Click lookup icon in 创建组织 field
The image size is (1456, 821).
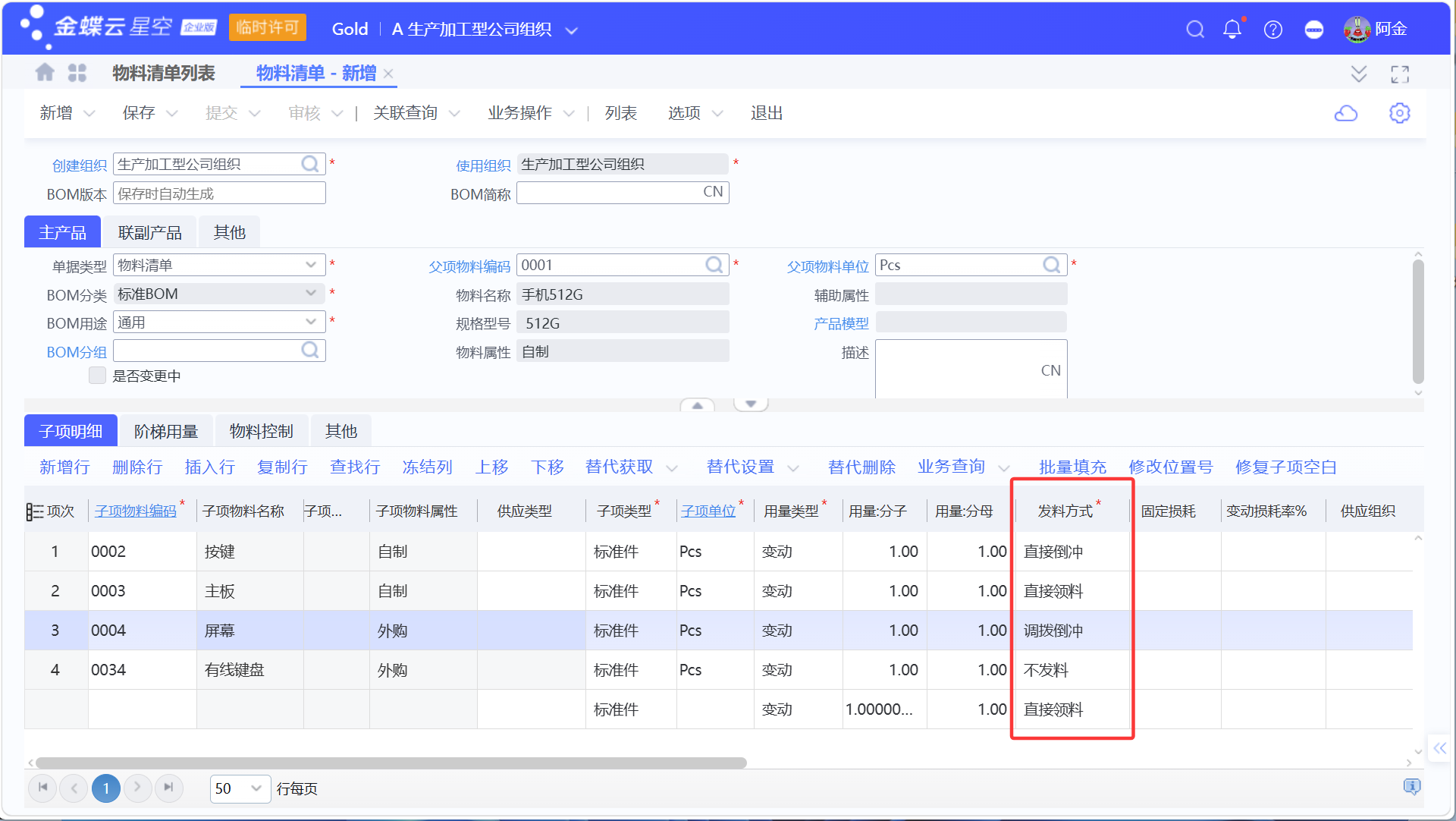pyautogui.click(x=310, y=164)
